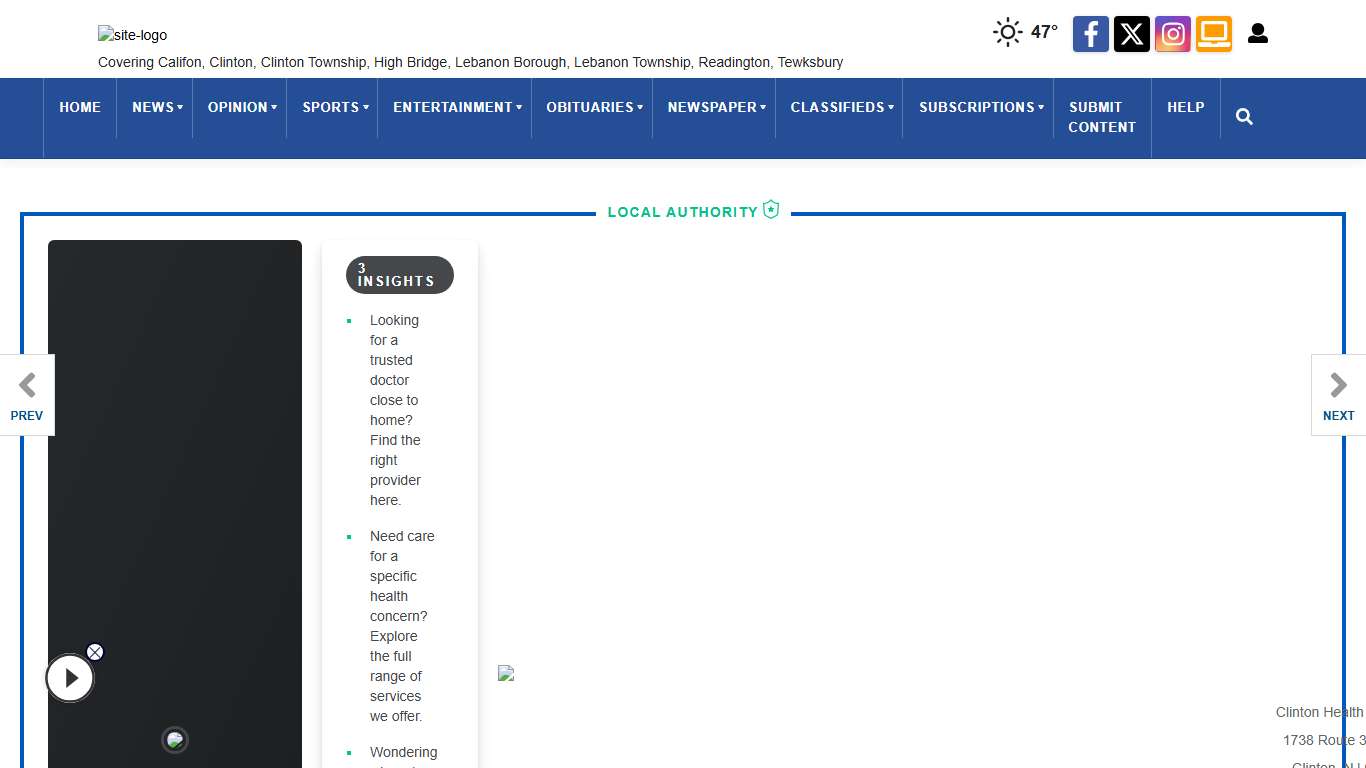Click the sun weather icon
This screenshot has width=1366, height=768.
coord(1007,32)
